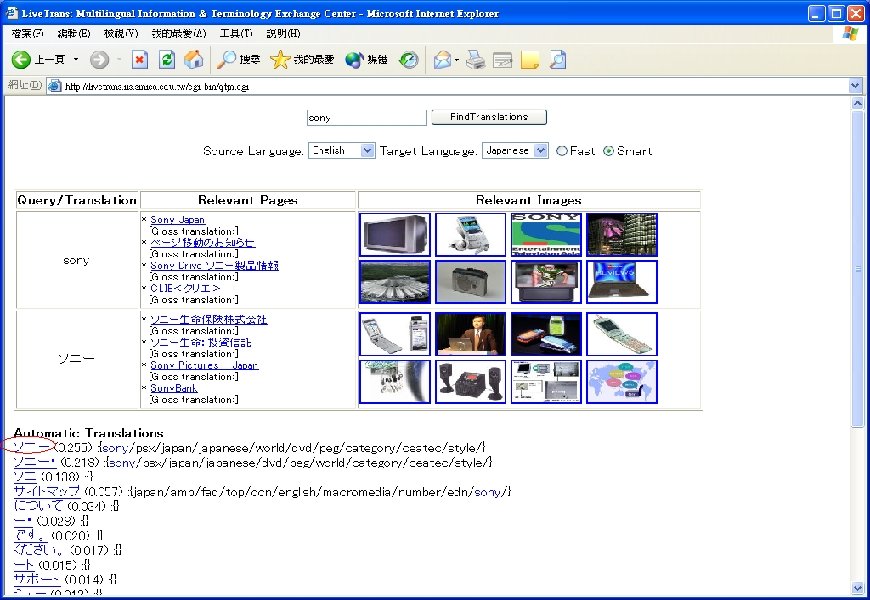Open the stadium aerial thumbnail
Screen dimensions: 870x600
(x=394, y=282)
